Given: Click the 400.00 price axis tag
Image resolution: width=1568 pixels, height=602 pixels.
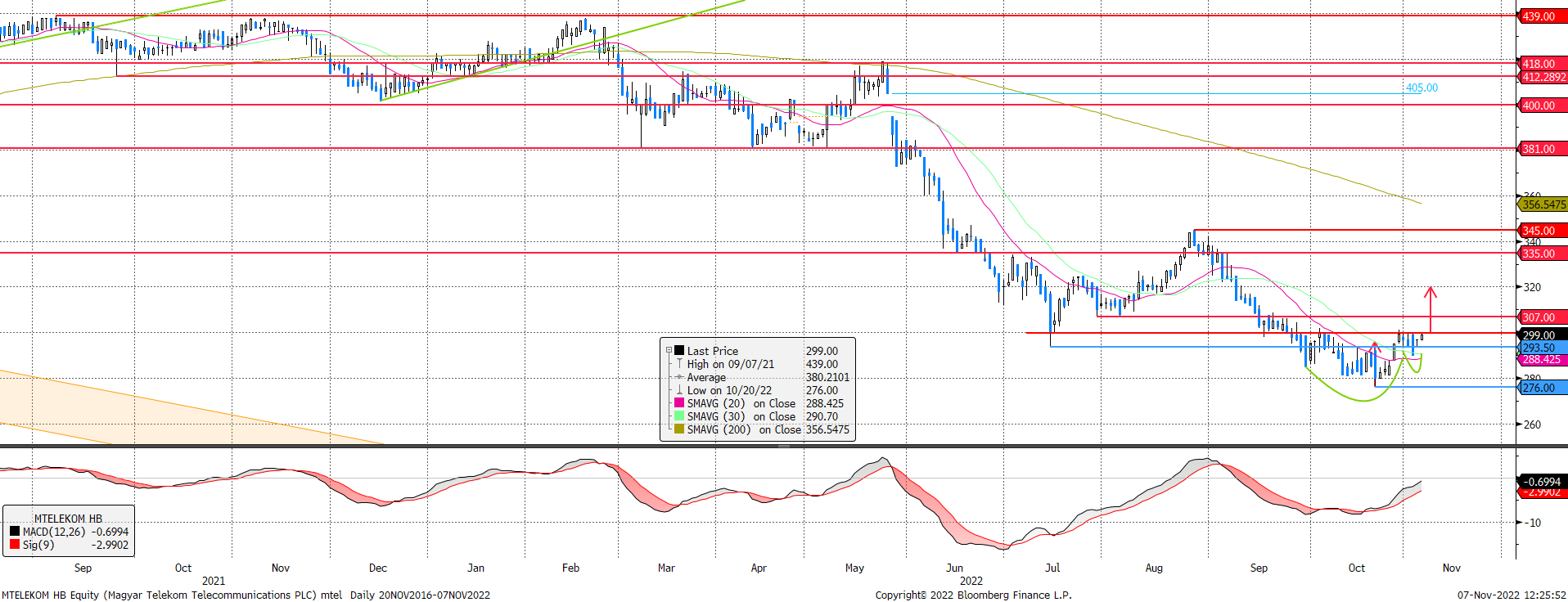Looking at the screenshot, I should click(x=1543, y=106).
